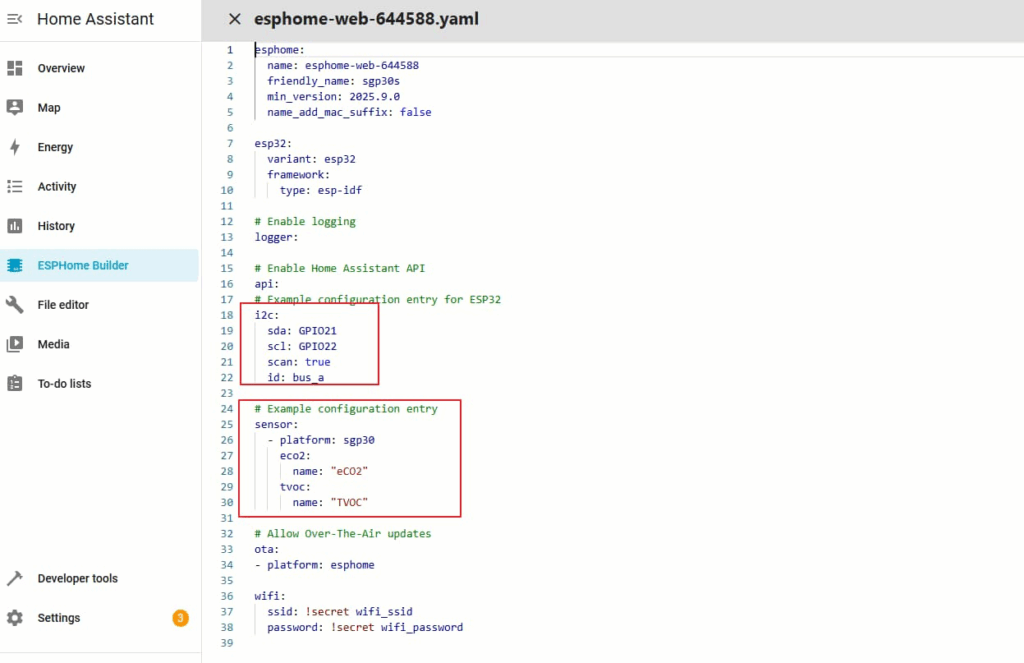
Task: Collapse the Home Assistant sidebar menu icon
Action: pyautogui.click(x=15, y=19)
